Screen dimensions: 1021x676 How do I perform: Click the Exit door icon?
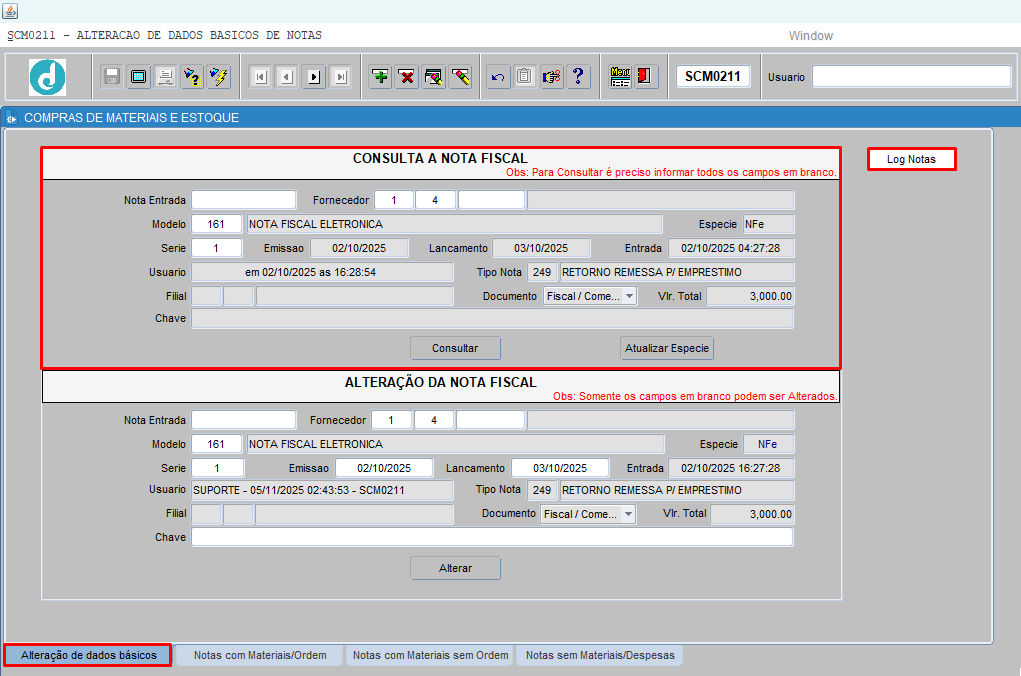pyautogui.click(x=646, y=77)
